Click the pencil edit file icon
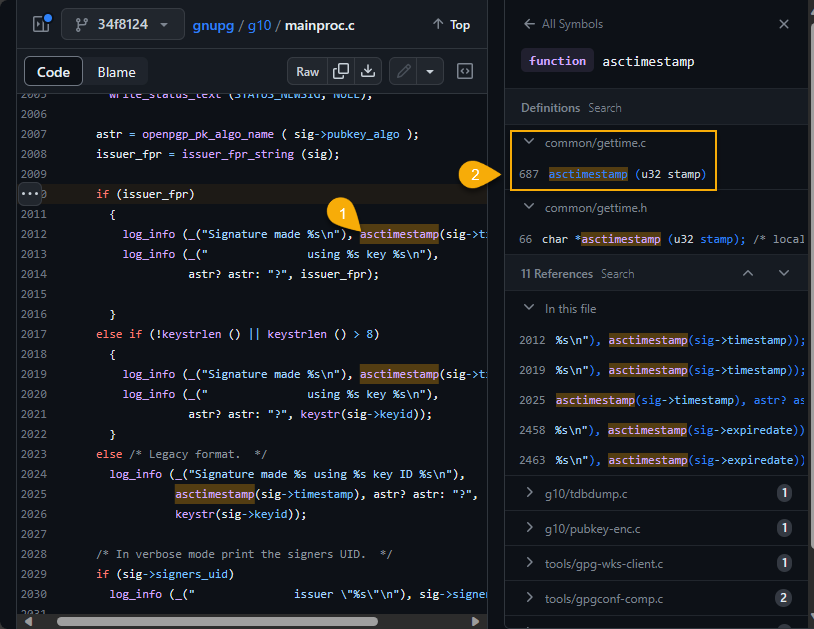This screenshot has height=629, width=814. (x=403, y=71)
